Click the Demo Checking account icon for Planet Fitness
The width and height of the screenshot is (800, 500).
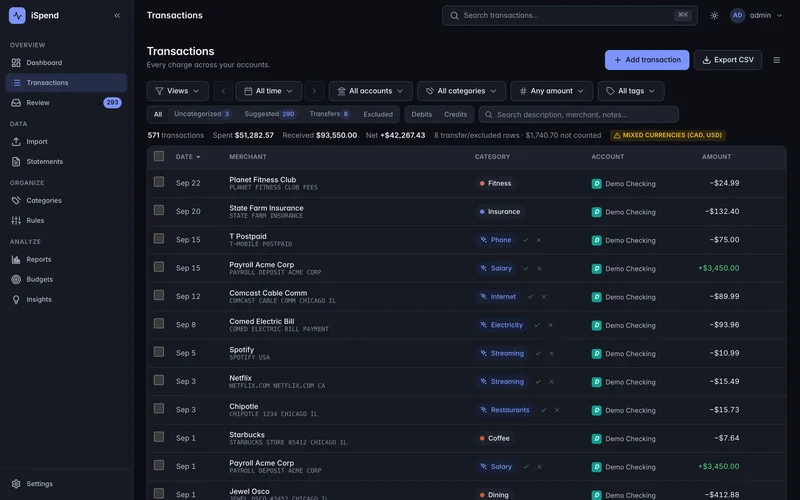pos(596,184)
